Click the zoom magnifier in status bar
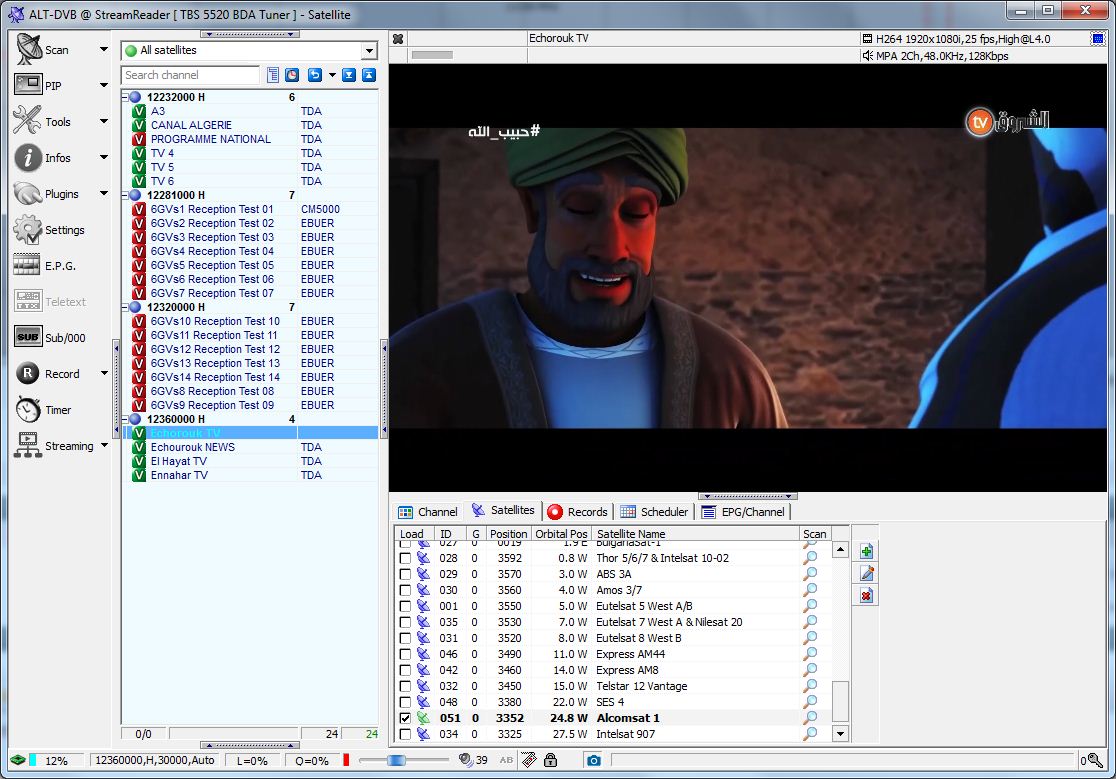The width and height of the screenshot is (1116, 779). click(x=1095, y=761)
